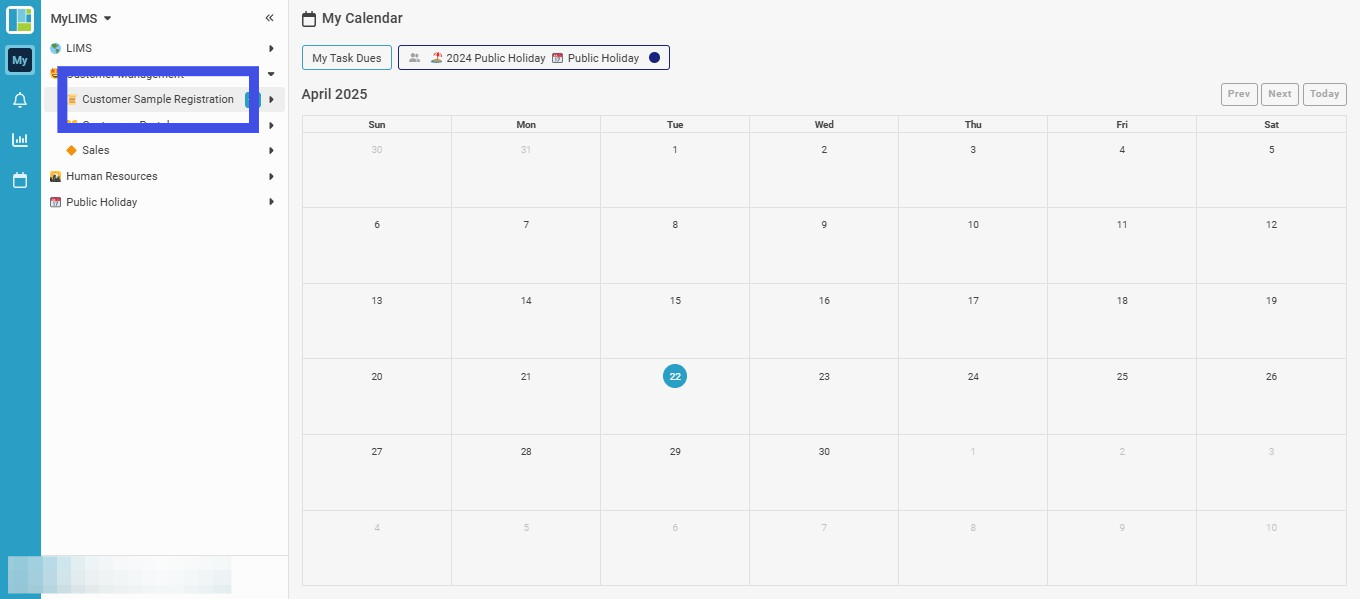Click the orange diamond Sales icon
This screenshot has width=1360, height=599.
pyautogui.click(x=72, y=150)
